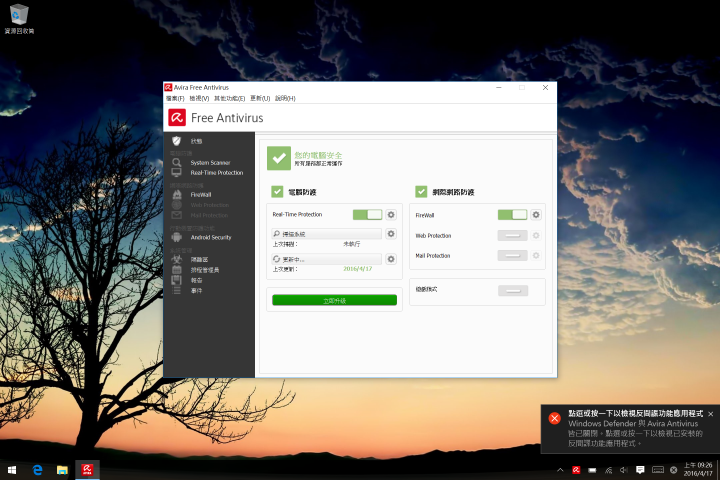Open the volume icon in system tray

click(x=624, y=470)
